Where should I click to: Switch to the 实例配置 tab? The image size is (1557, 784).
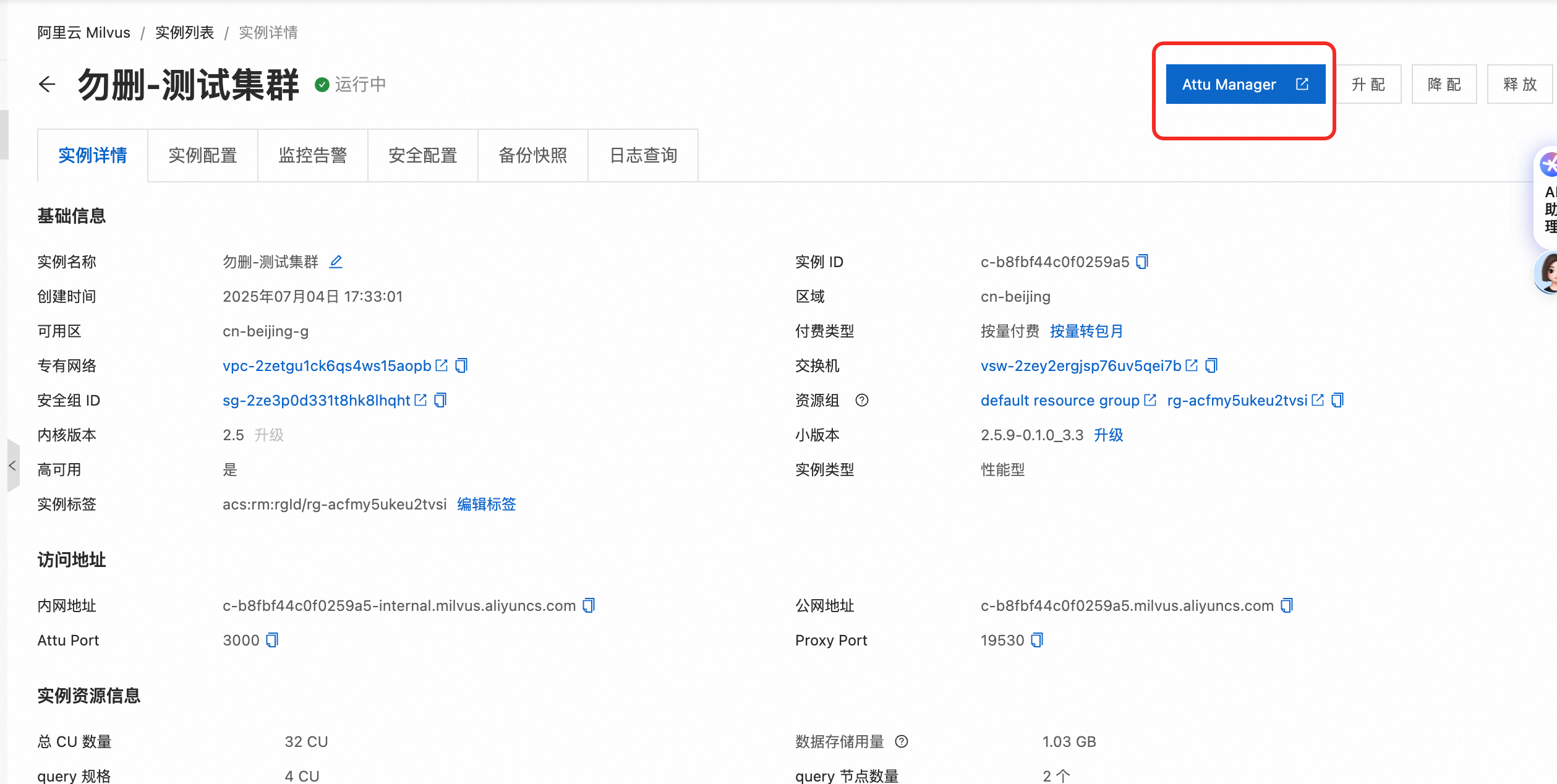click(203, 155)
